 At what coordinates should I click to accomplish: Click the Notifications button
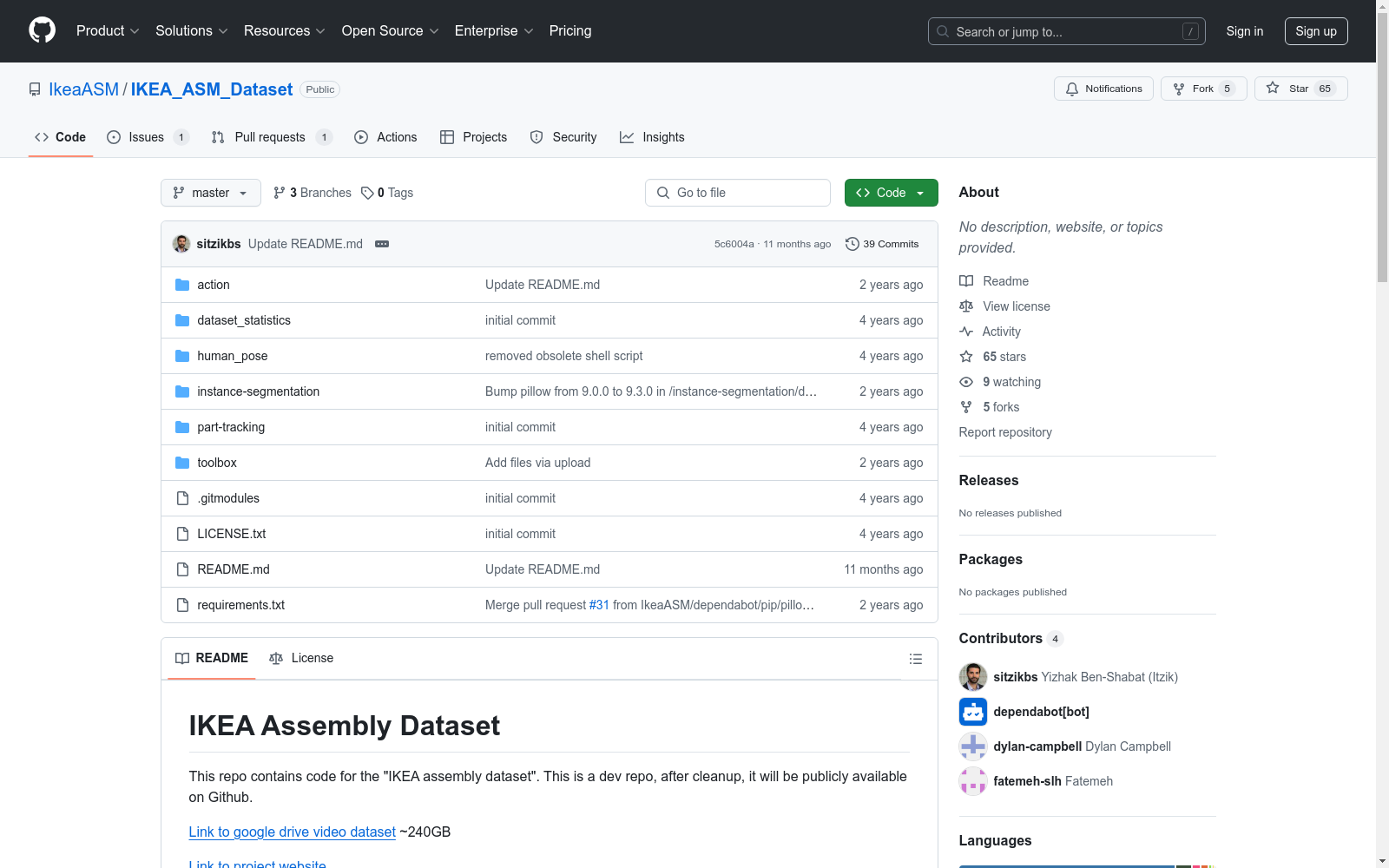(x=1103, y=89)
